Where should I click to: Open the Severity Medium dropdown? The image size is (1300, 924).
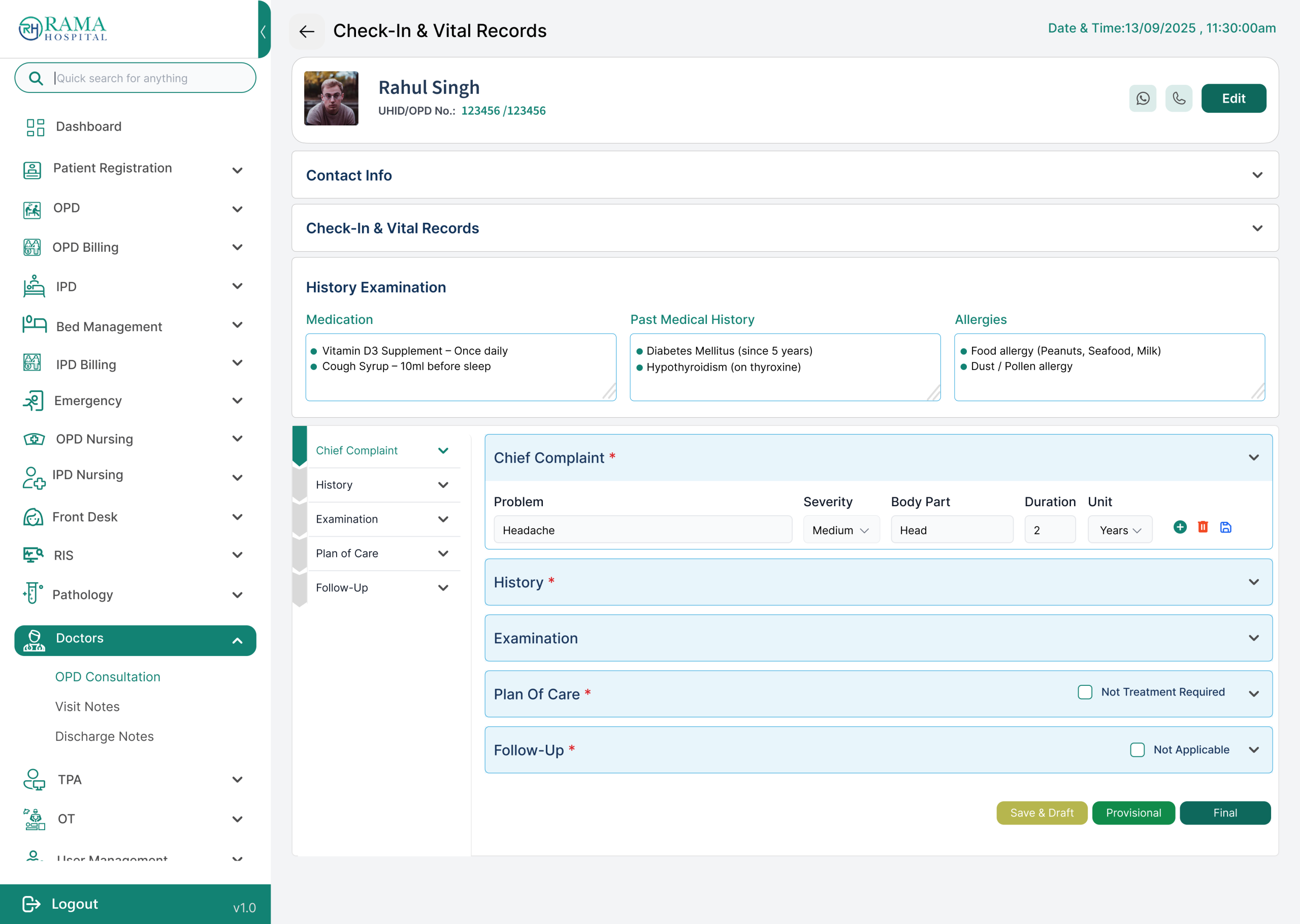pyautogui.click(x=841, y=530)
